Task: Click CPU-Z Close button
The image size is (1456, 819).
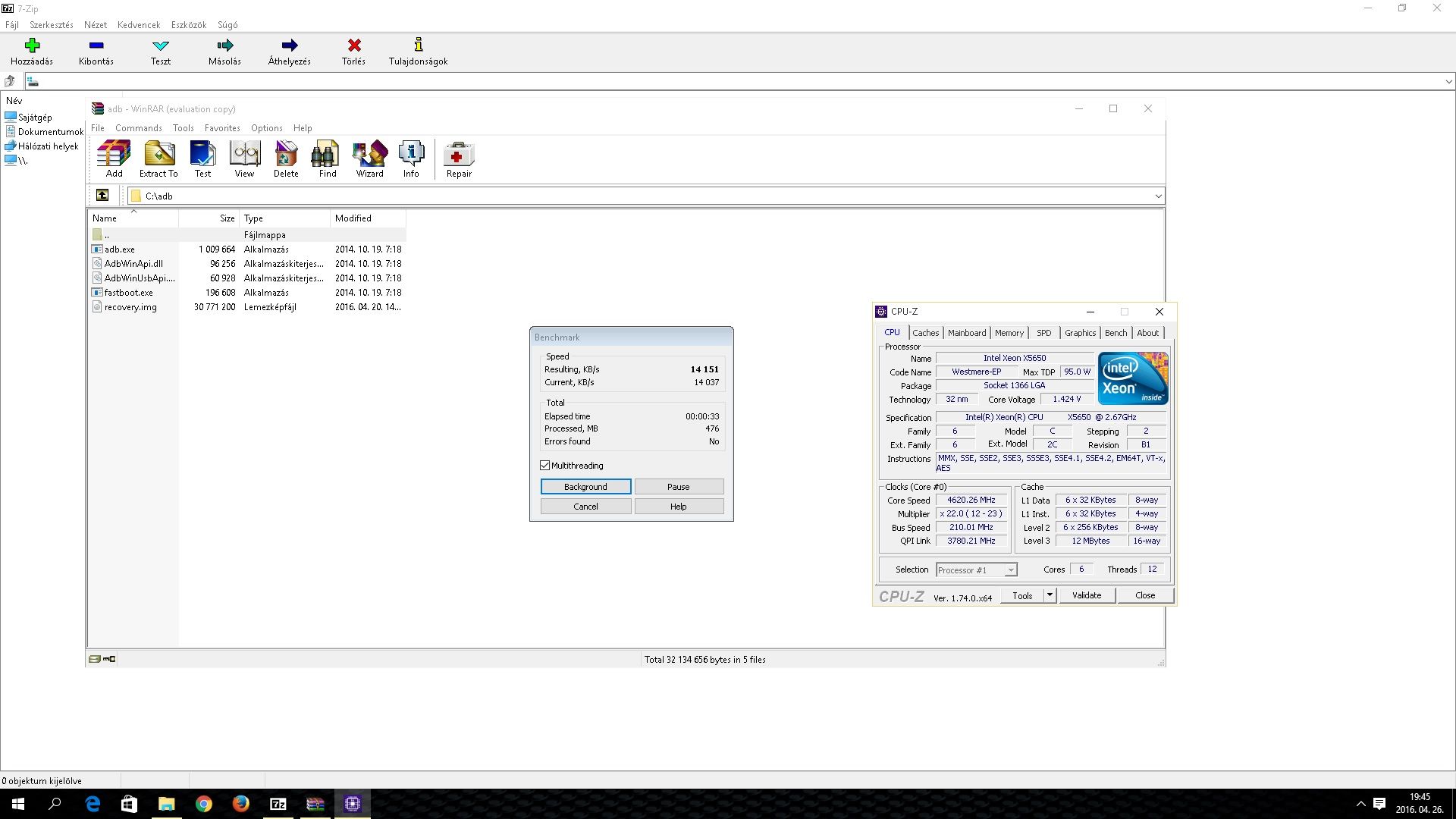Action: [x=1145, y=595]
